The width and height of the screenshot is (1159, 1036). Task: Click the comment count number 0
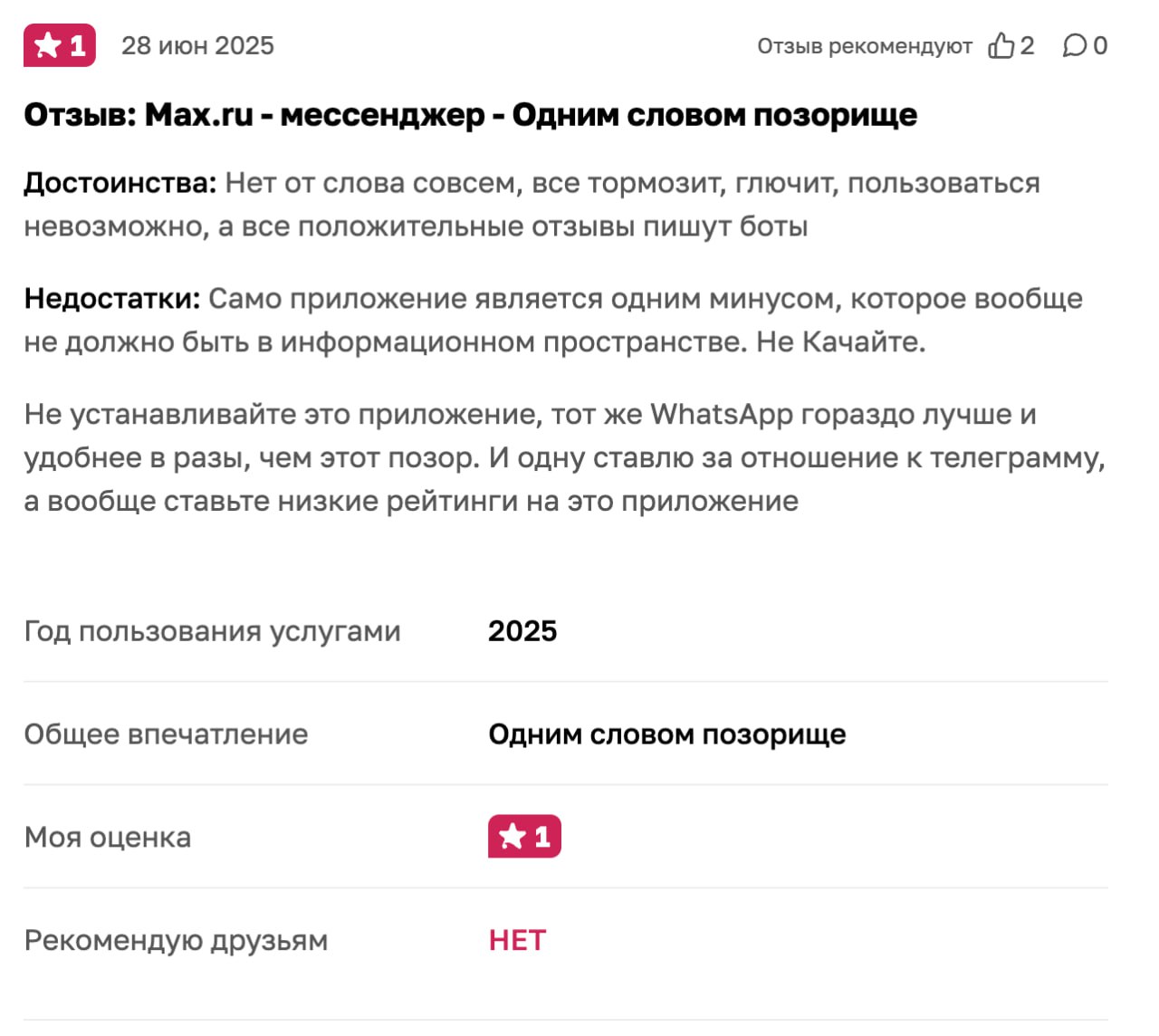coord(1100,45)
